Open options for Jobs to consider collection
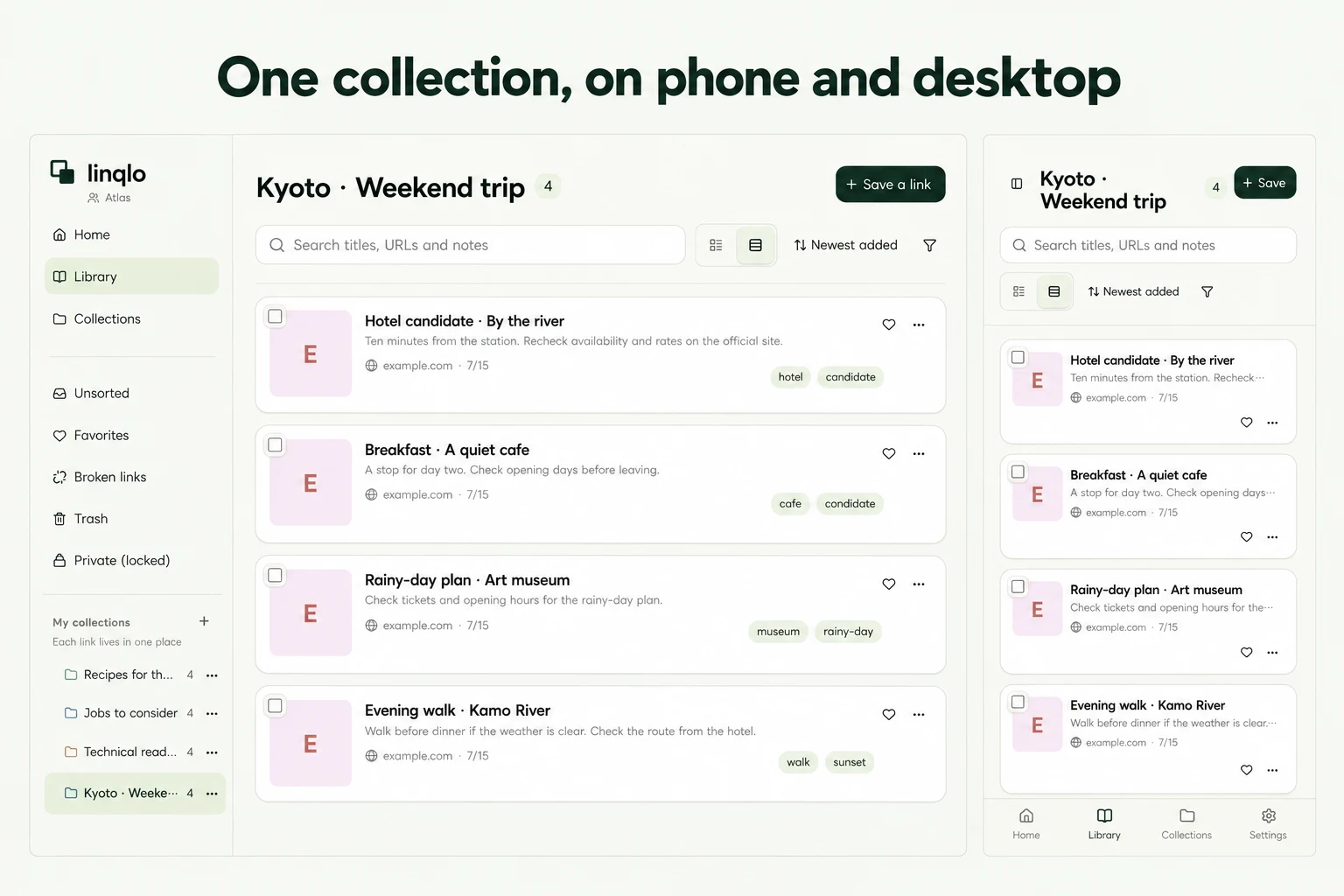Screen dimensions: 1344x896 pyautogui.click(x=212, y=713)
